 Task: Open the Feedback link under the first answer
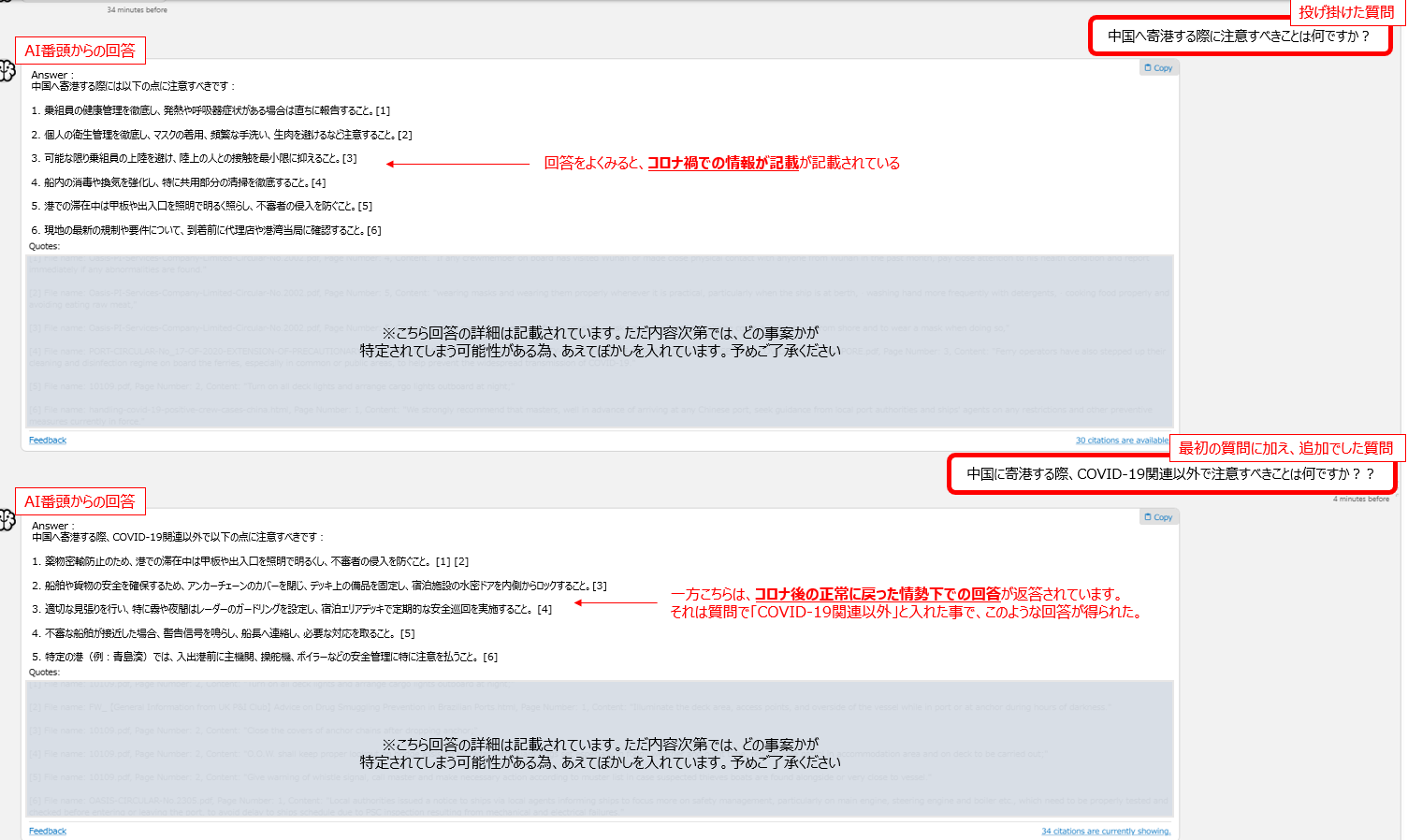tap(48, 441)
